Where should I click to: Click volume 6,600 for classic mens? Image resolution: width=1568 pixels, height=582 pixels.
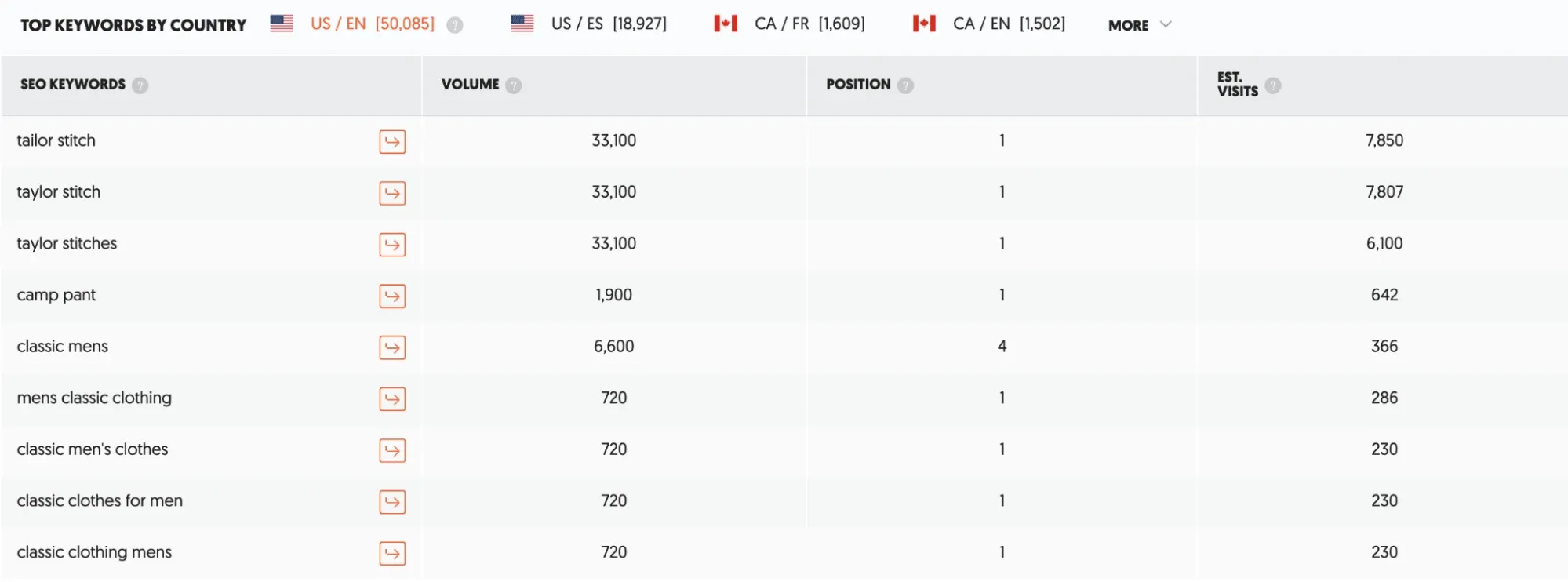[614, 346]
